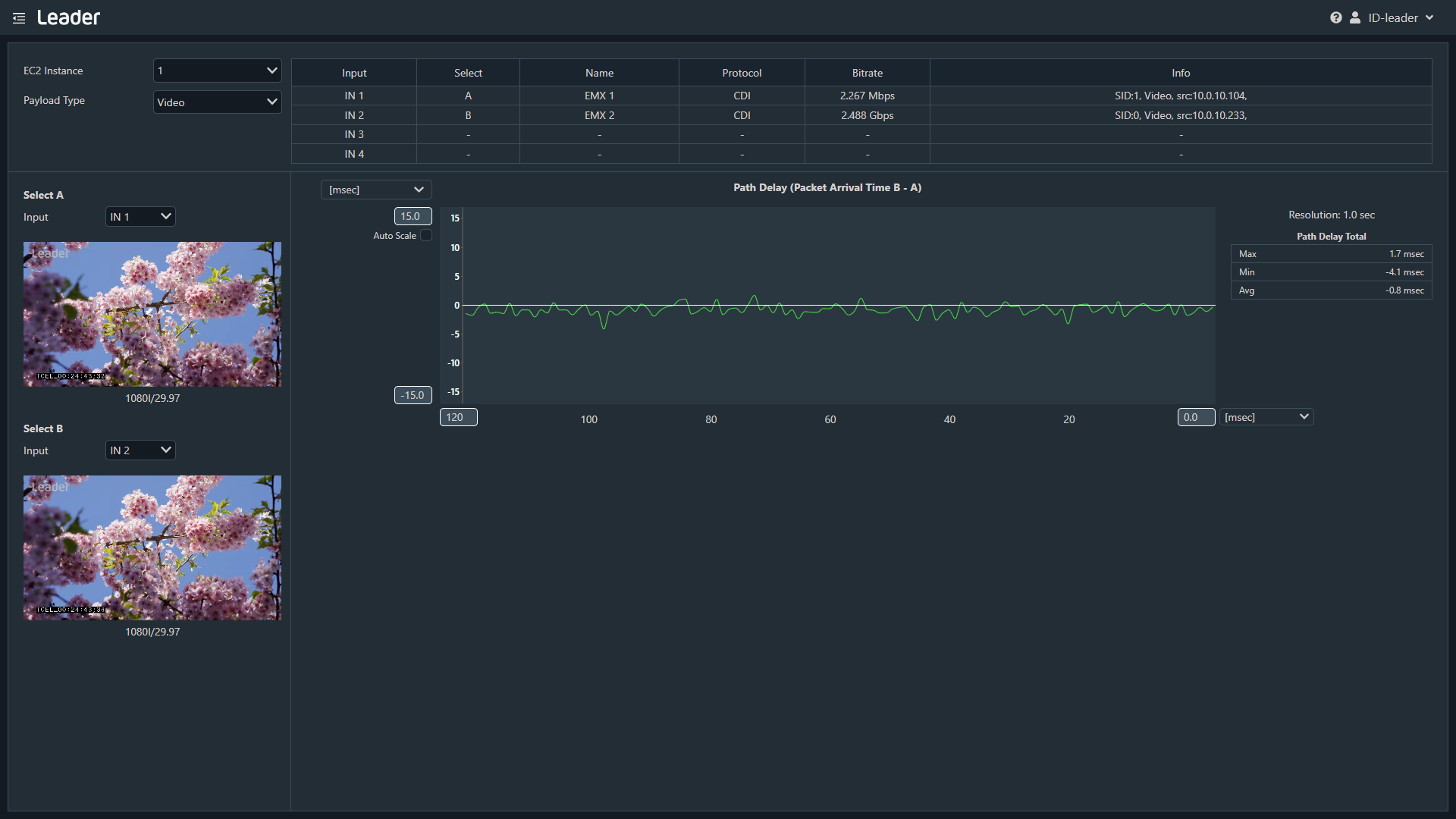Image resolution: width=1456 pixels, height=819 pixels.
Task: Click the Select A video thumbnail
Action: (x=152, y=314)
